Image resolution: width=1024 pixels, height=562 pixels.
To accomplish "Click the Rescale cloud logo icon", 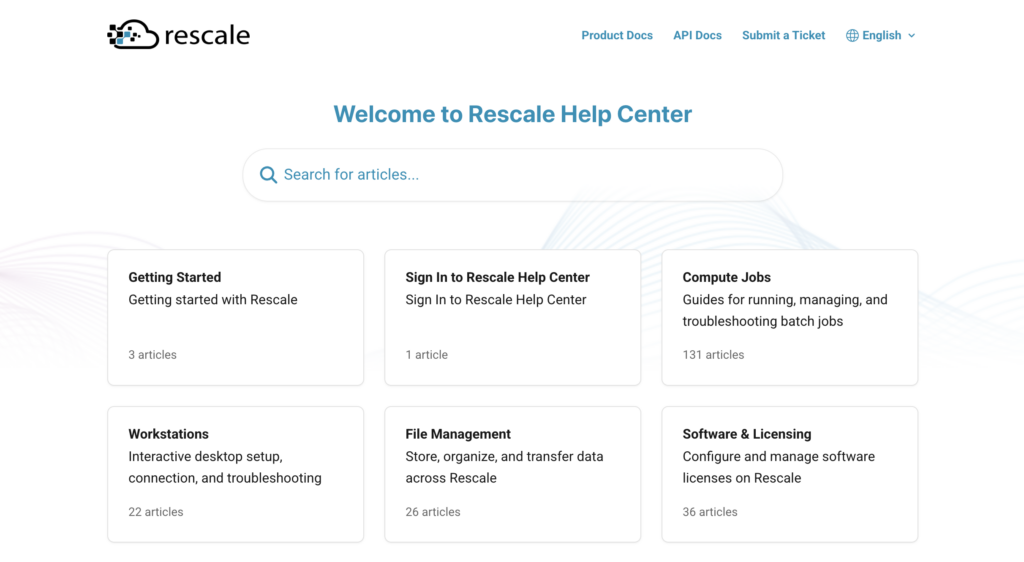I will click(x=133, y=35).
